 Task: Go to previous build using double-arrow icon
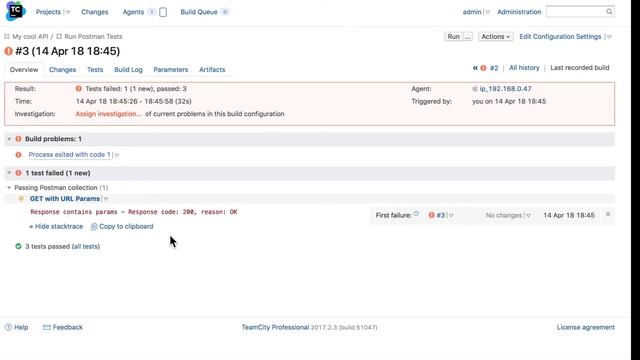(x=475, y=68)
